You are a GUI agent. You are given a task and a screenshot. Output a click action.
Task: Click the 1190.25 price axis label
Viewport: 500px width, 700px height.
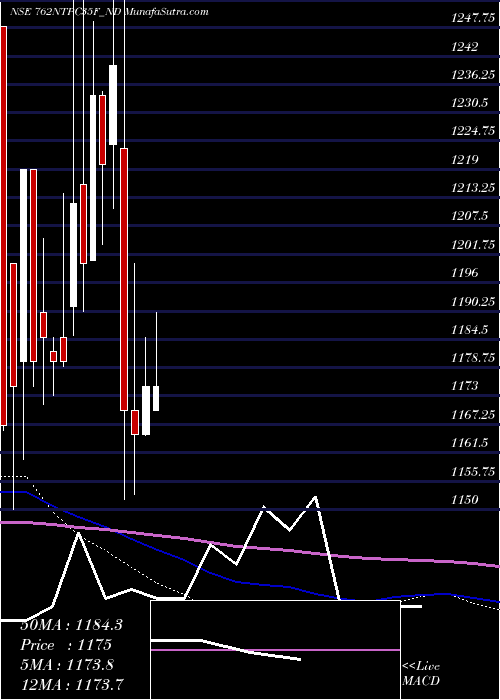pyautogui.click(x=473, y=301)
